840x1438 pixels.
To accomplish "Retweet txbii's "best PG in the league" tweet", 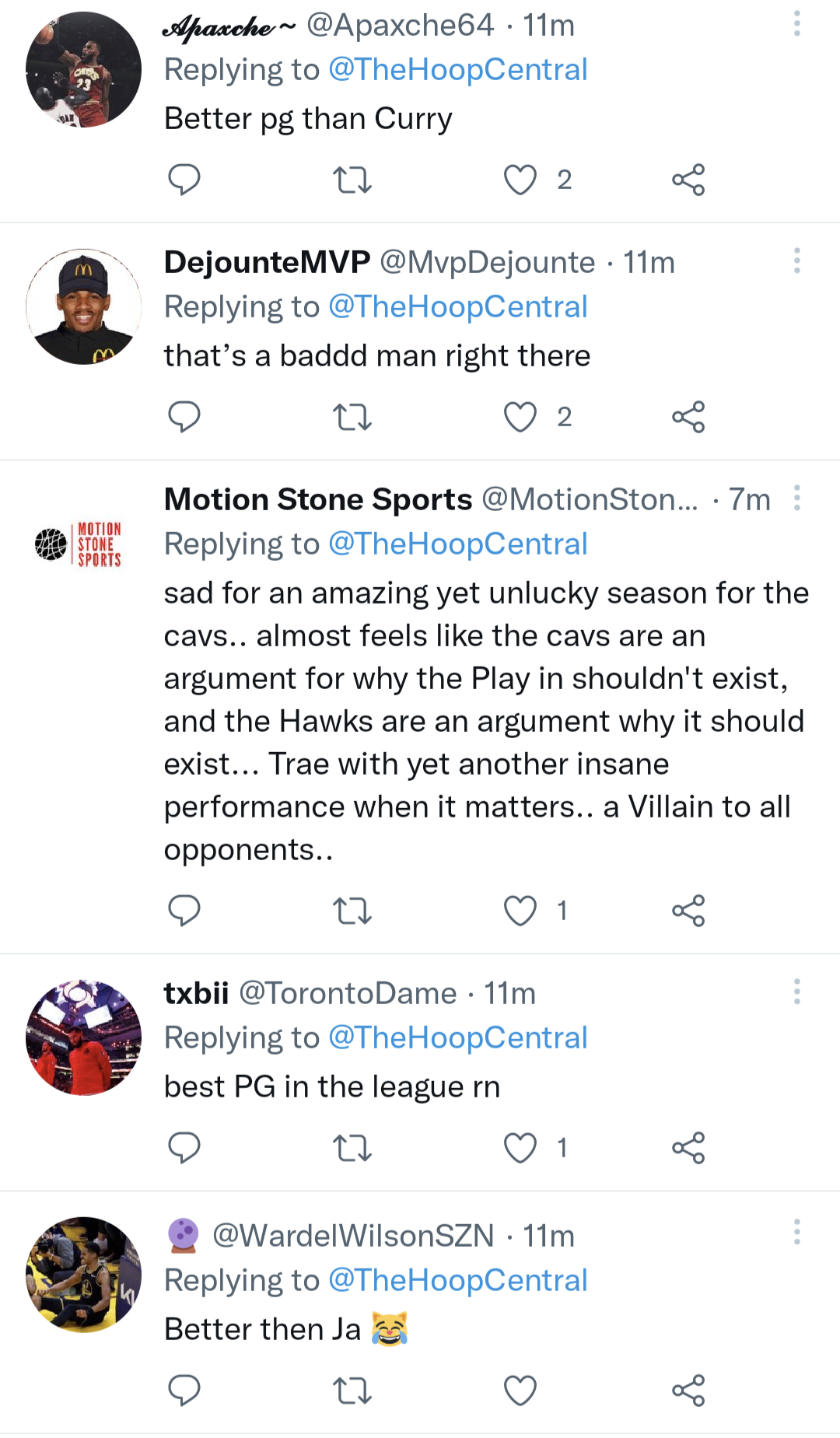I will (352, 1148).
